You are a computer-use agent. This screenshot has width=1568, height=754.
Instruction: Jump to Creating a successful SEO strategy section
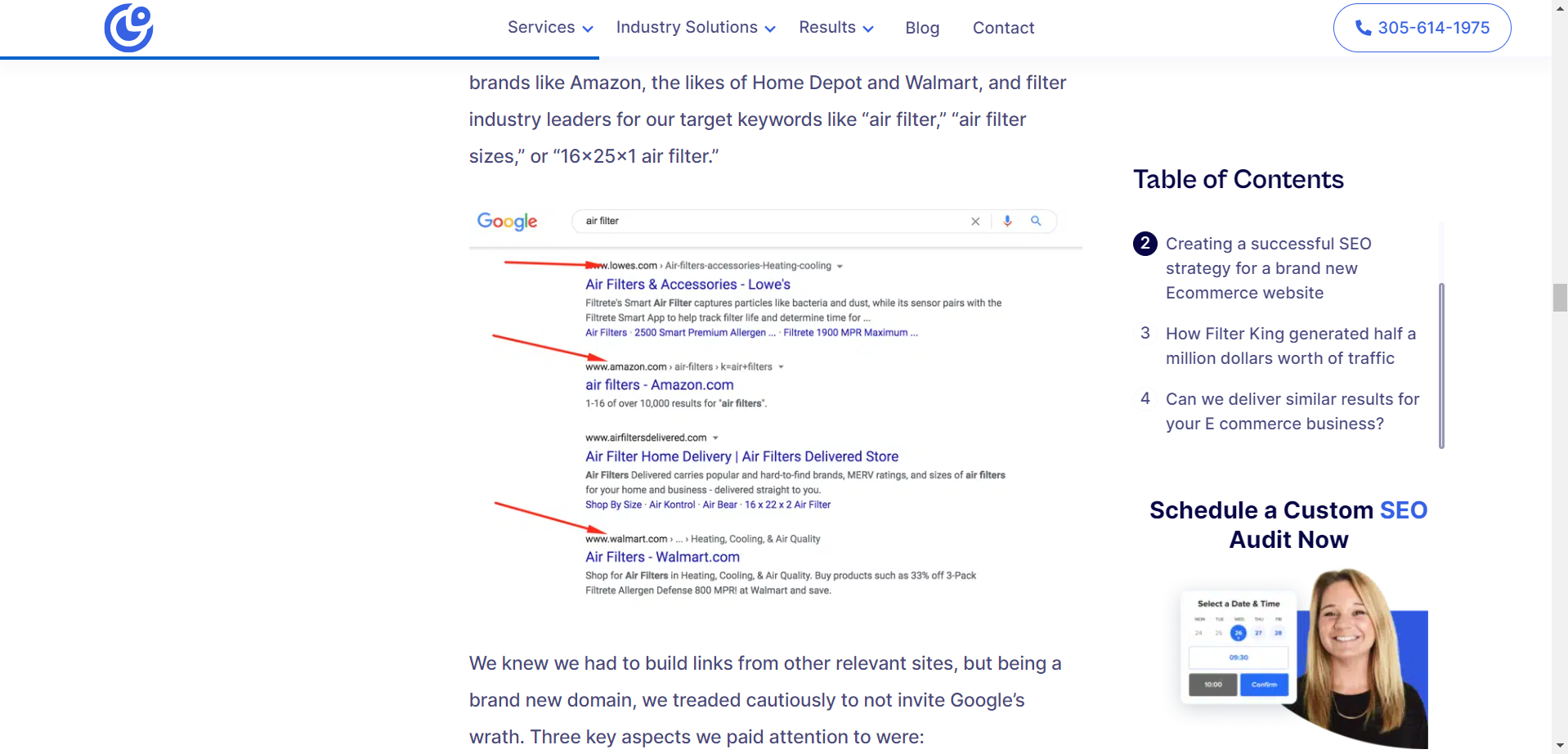(1268, 268)
